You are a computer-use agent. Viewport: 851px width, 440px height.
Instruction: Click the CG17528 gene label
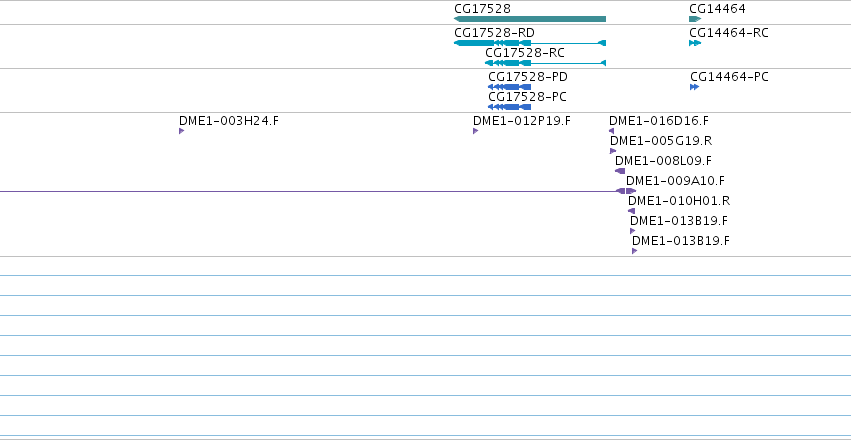pyautogui.click(x=482, y=9)
